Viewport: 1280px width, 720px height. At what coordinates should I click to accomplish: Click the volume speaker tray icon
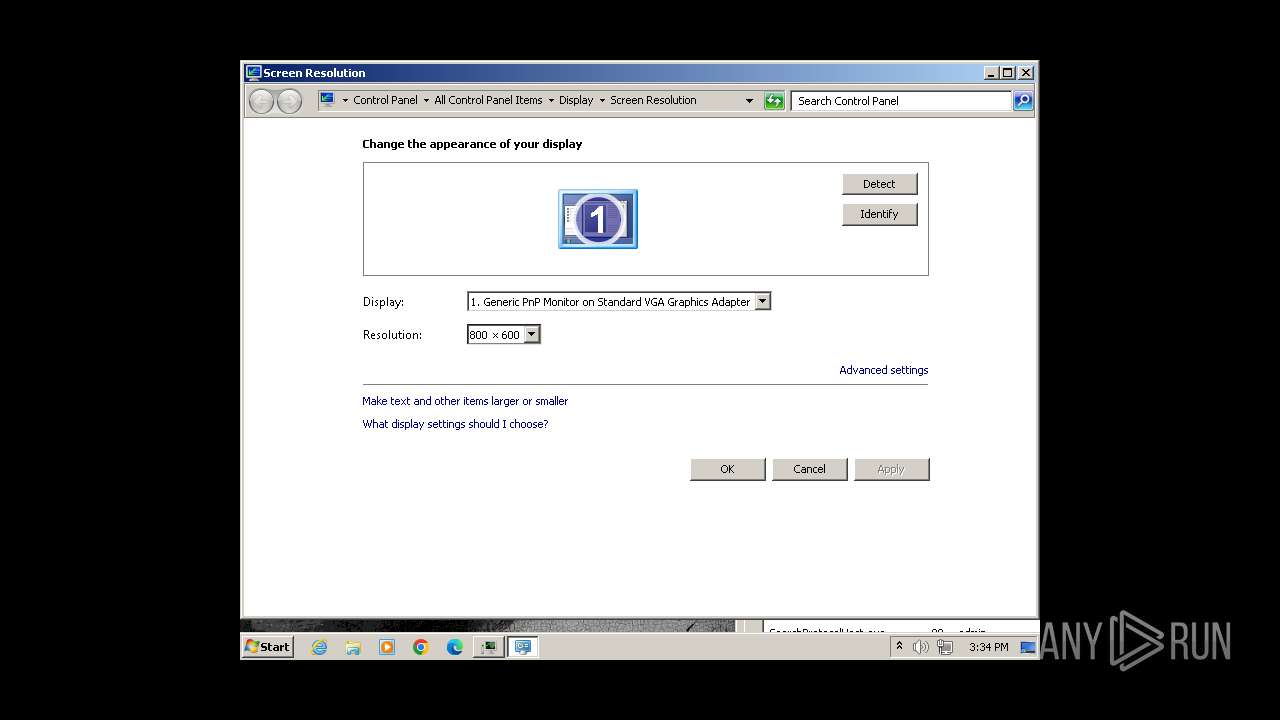(920, 647)
